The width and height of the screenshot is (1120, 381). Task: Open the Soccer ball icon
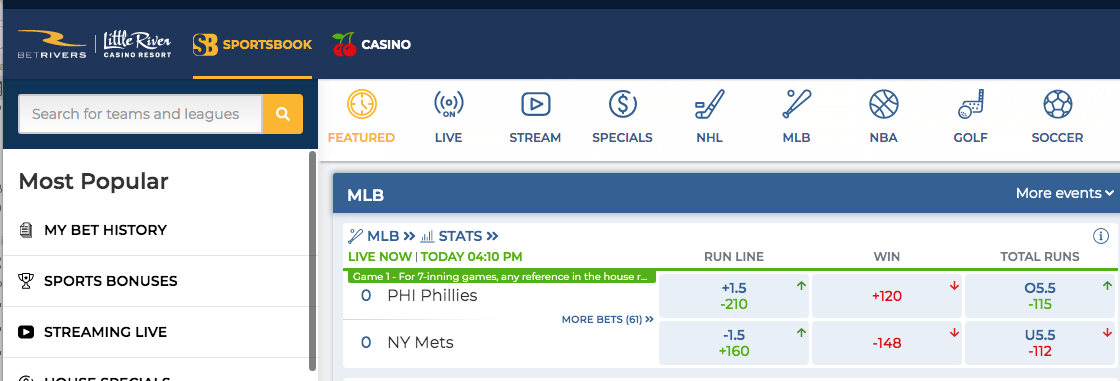[1057, 105]
